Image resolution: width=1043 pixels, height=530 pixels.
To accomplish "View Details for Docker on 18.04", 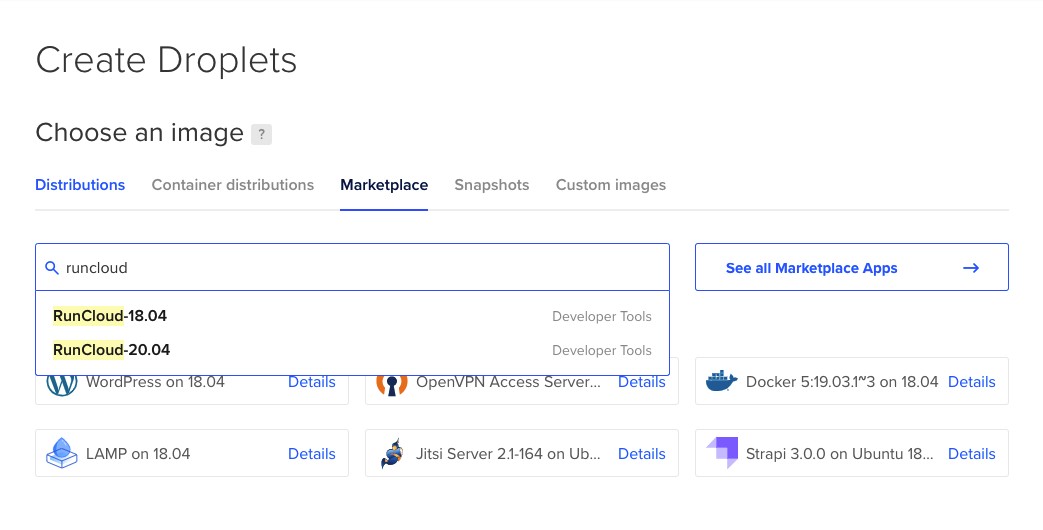I will (972, 382).
